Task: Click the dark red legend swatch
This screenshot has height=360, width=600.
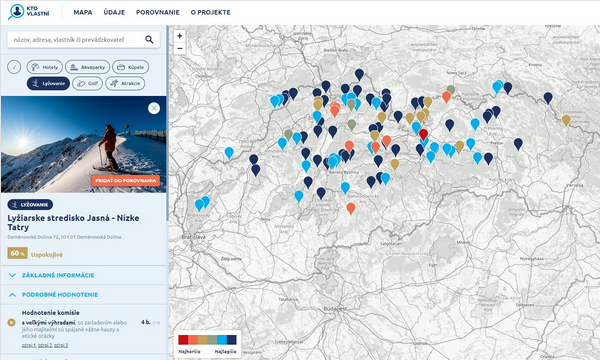Action: click(183, 340)
